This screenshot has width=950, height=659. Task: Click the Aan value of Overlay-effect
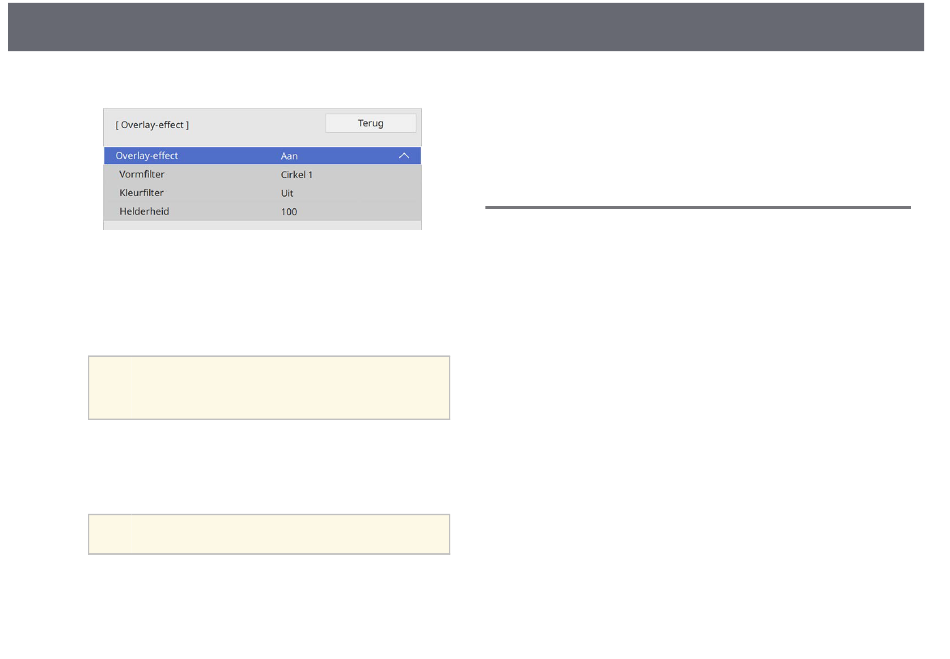pyautogui.click(x=289, y=156)
